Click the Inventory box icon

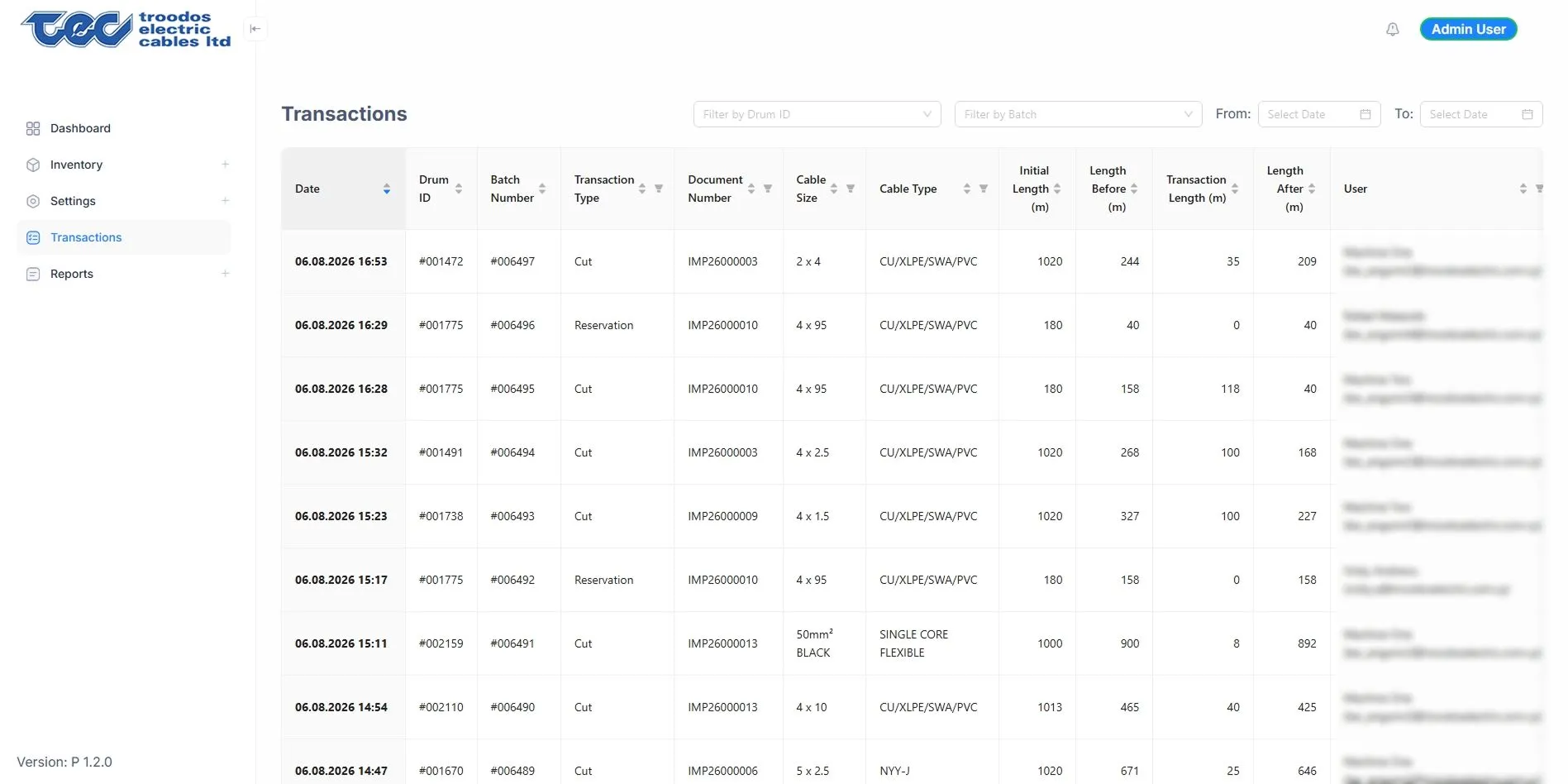coord(33,165)
